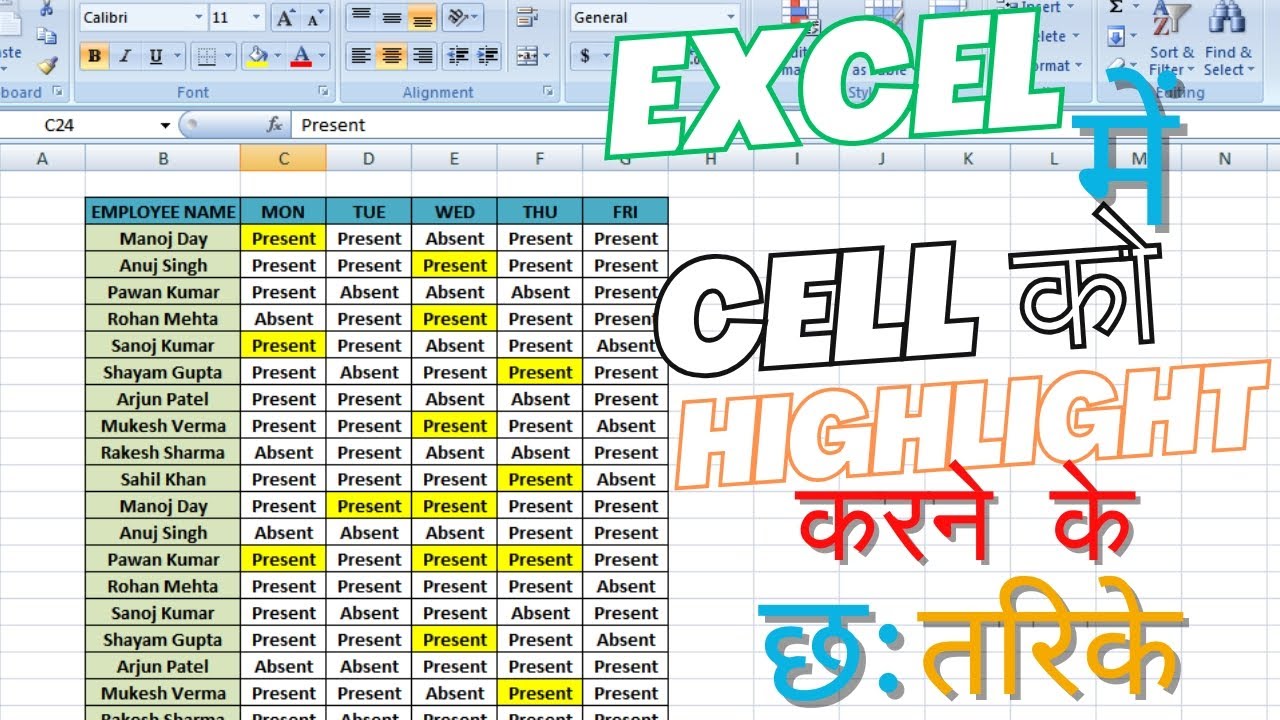Click the Find & Select binoculars icon
1280x720 pixels.
[1226, 17]
